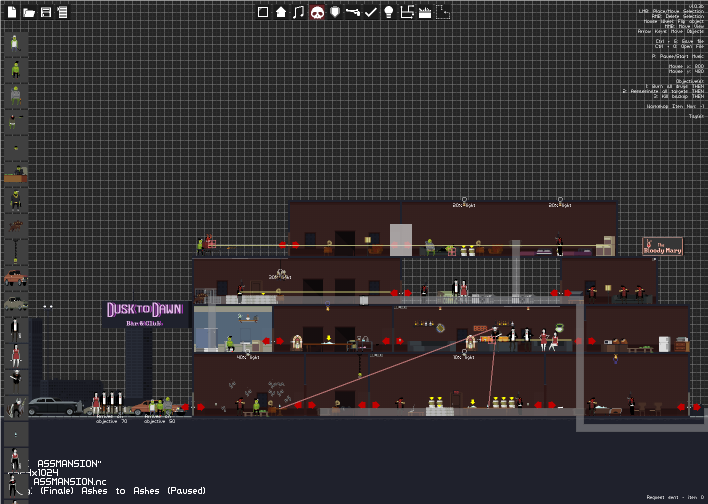Pick the white-shirt zombie from palette
Image resolution: width=708 pixels, height=504 pixels.
[x=15, y=44]
